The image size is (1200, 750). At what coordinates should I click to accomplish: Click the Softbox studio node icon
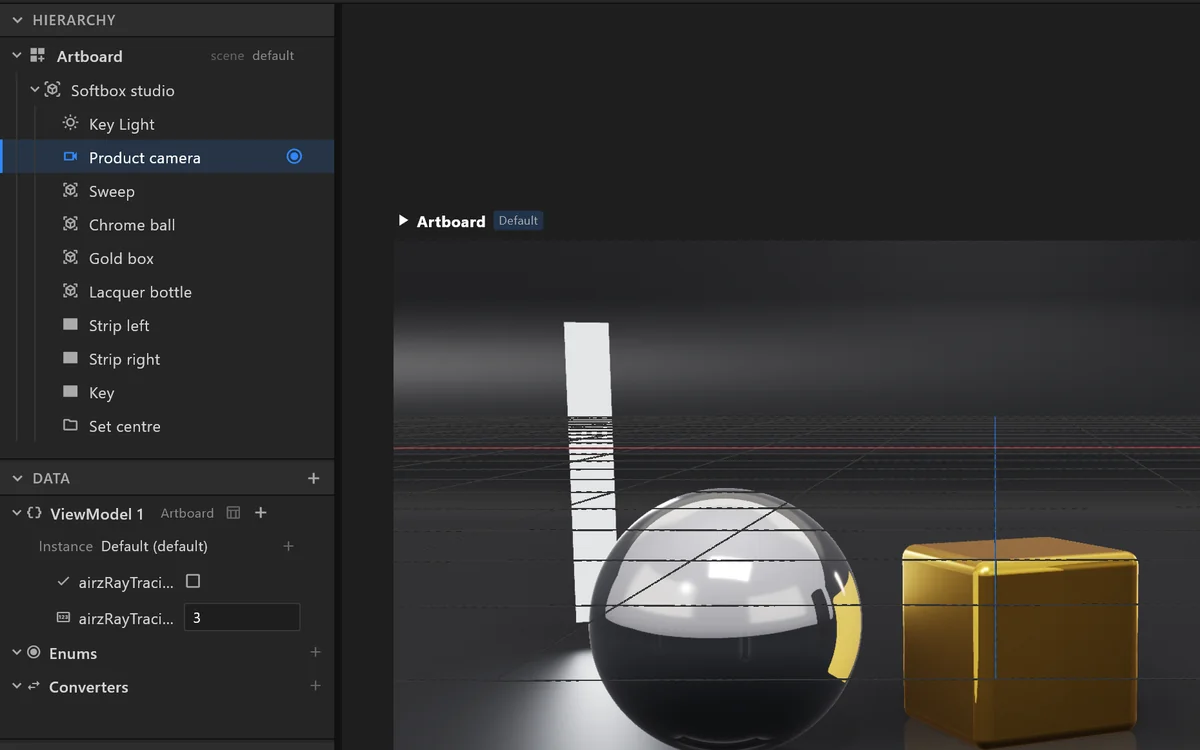tap(53, 90)
